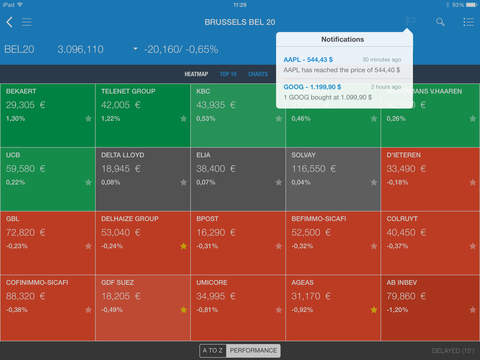Click the BEL20 index value 3.096,110
480x360 pixels.
click(80, 49)
